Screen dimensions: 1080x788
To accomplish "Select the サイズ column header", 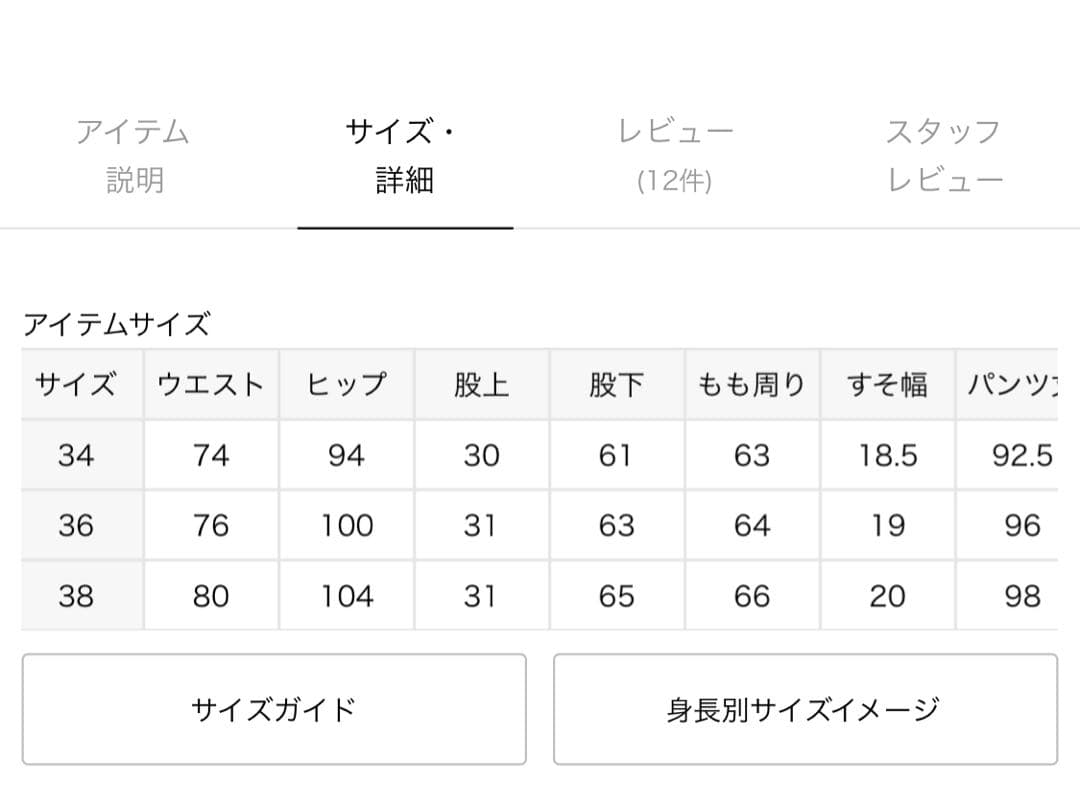I will coord(79,383).
